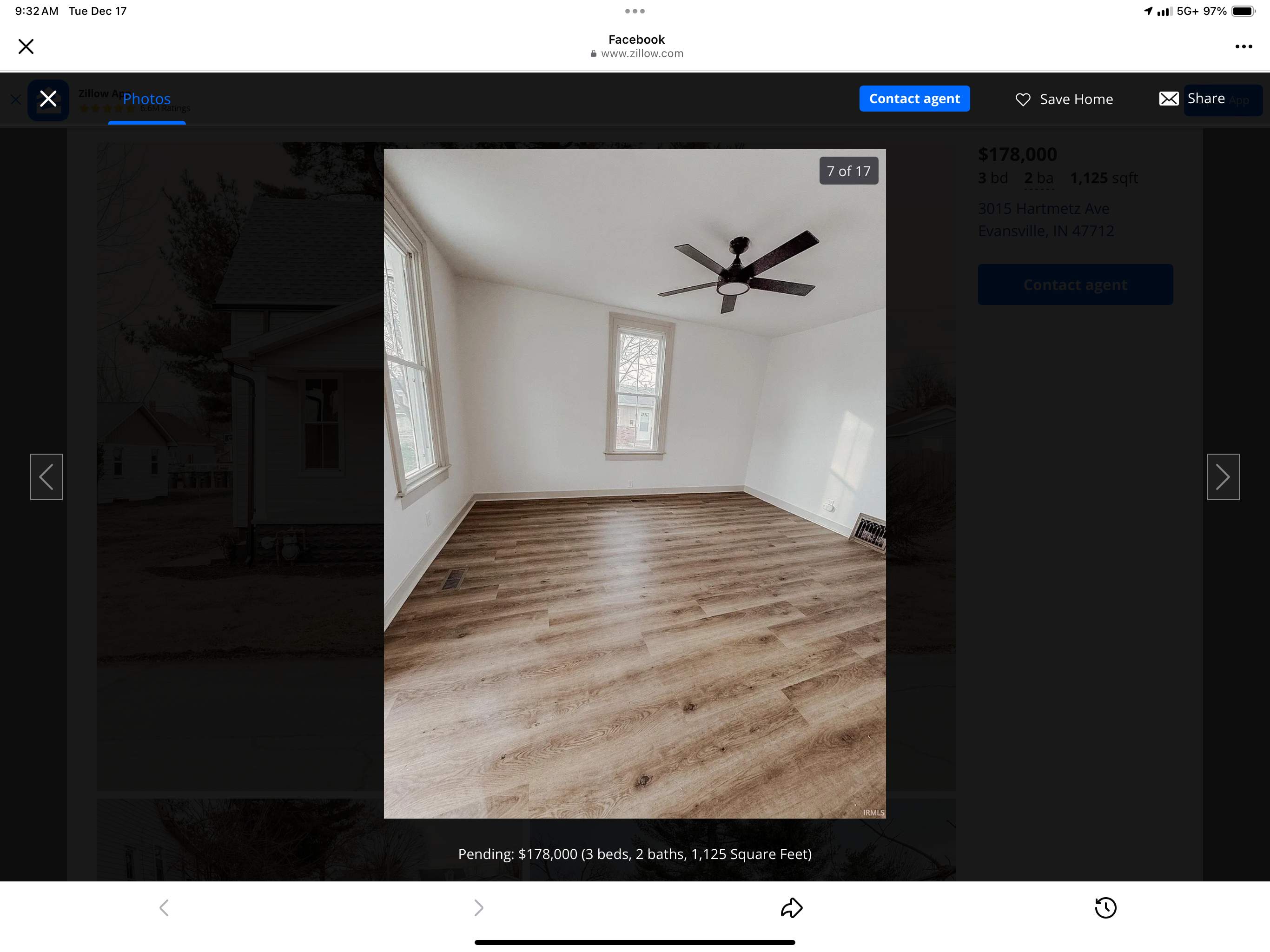Tap the three dots at top center

point(635,11)
